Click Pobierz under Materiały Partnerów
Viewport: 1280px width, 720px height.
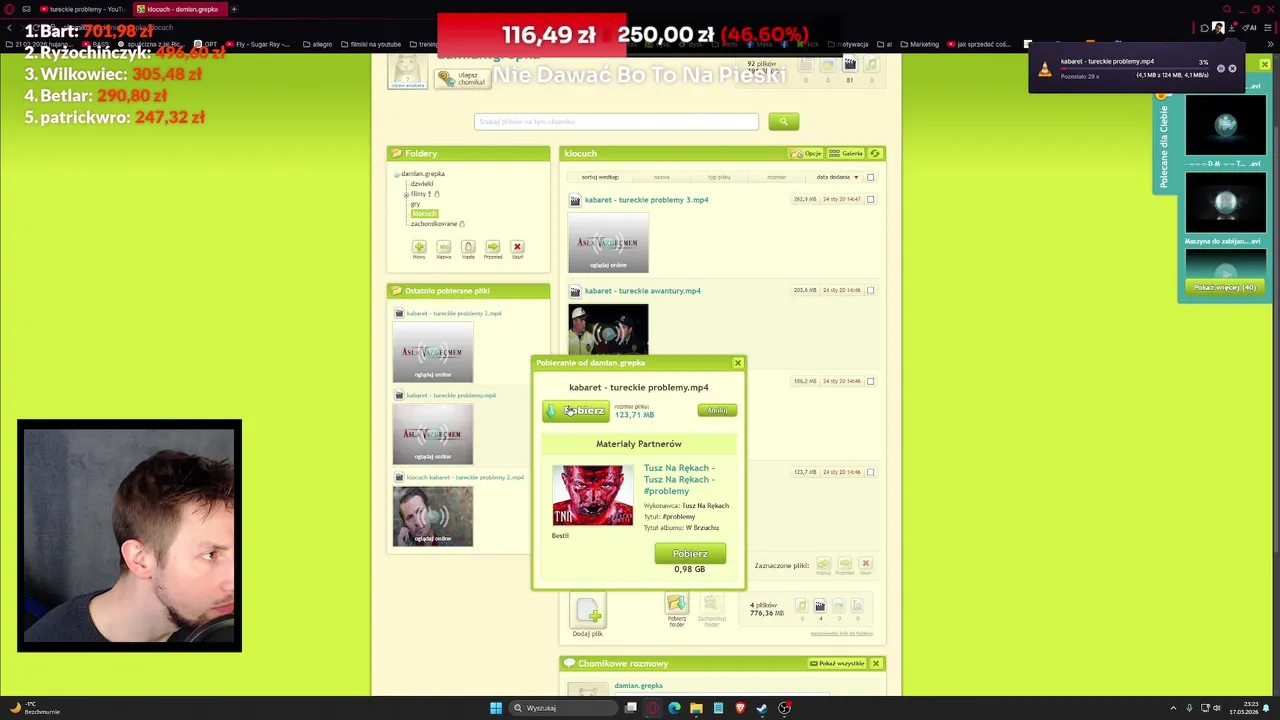pos(690,554)
